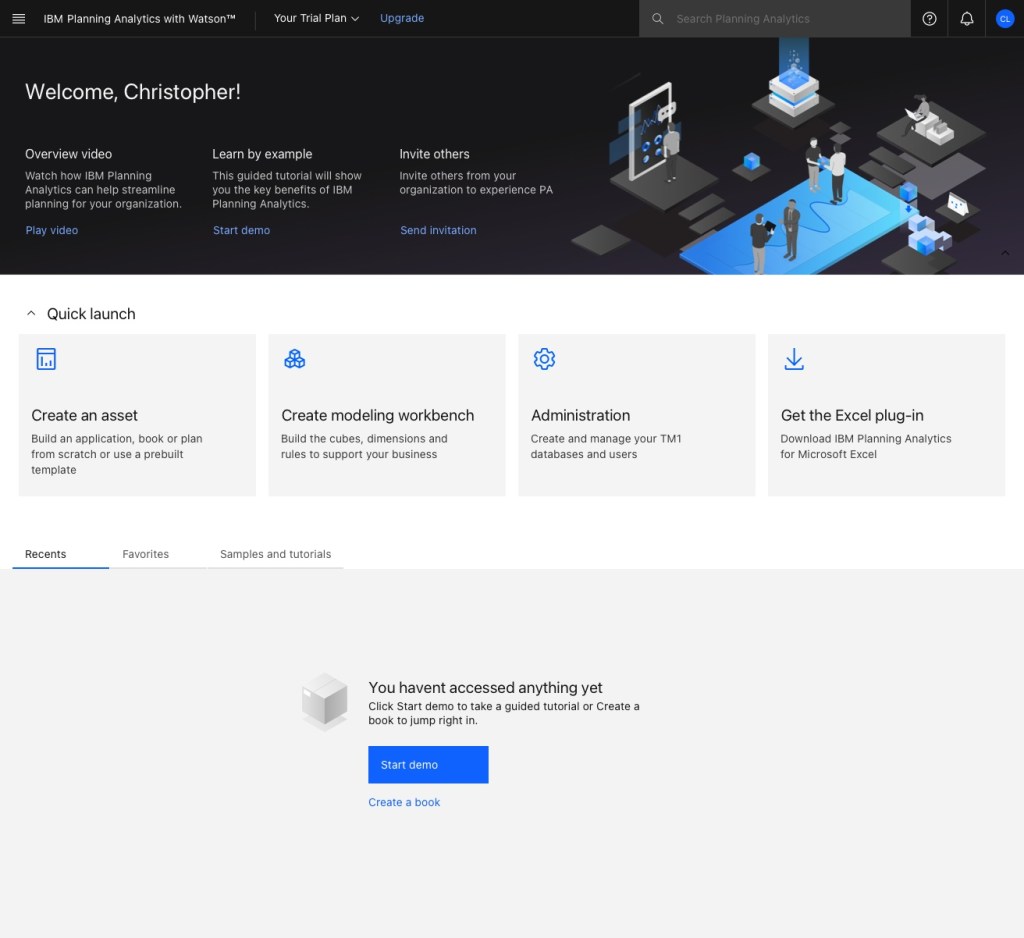Viewport: 1024px width, 938px height.
Task: Open the notifications bell icon
Action: pos(966,19)
